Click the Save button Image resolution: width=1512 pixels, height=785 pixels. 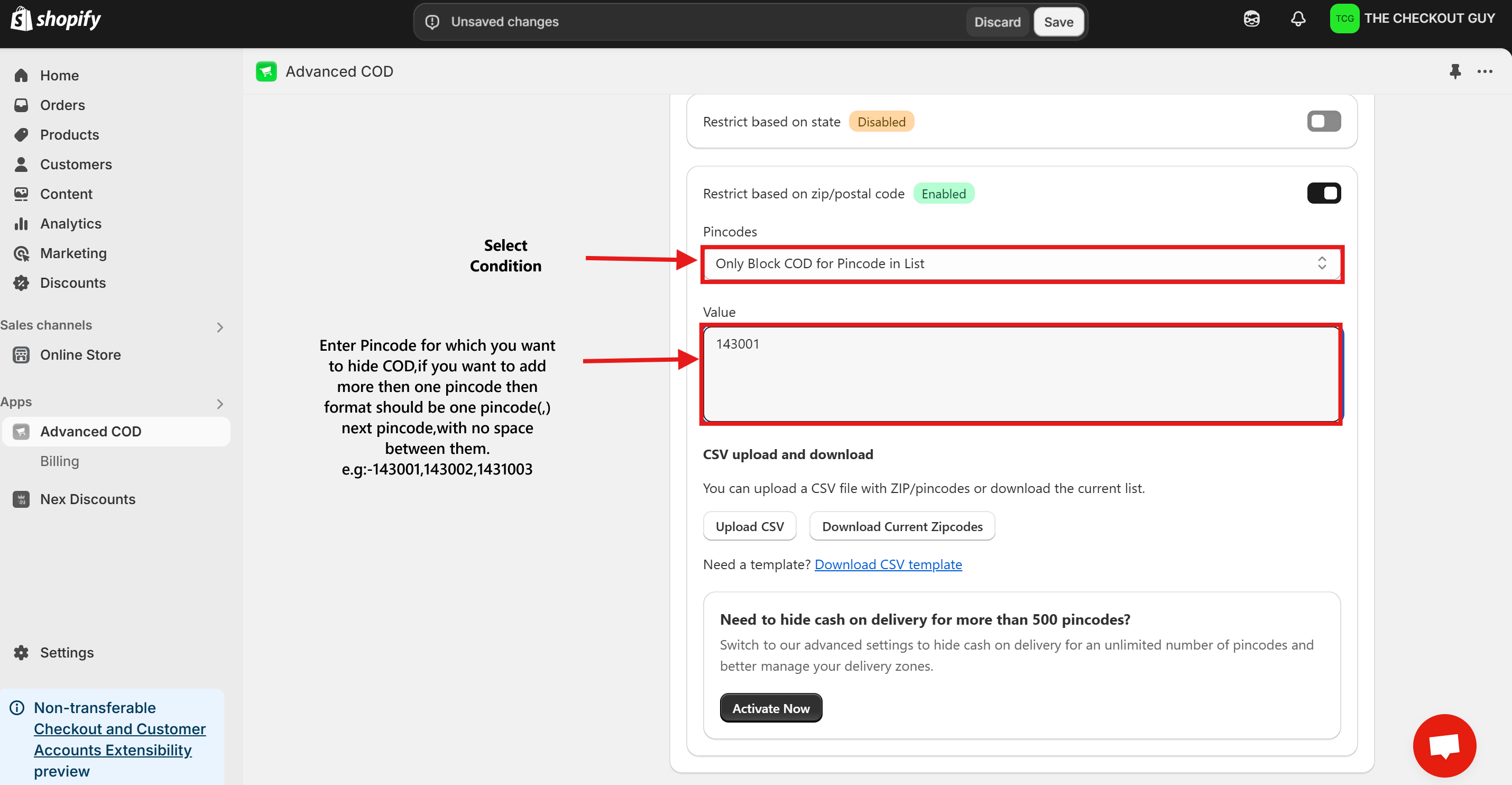1058,22
